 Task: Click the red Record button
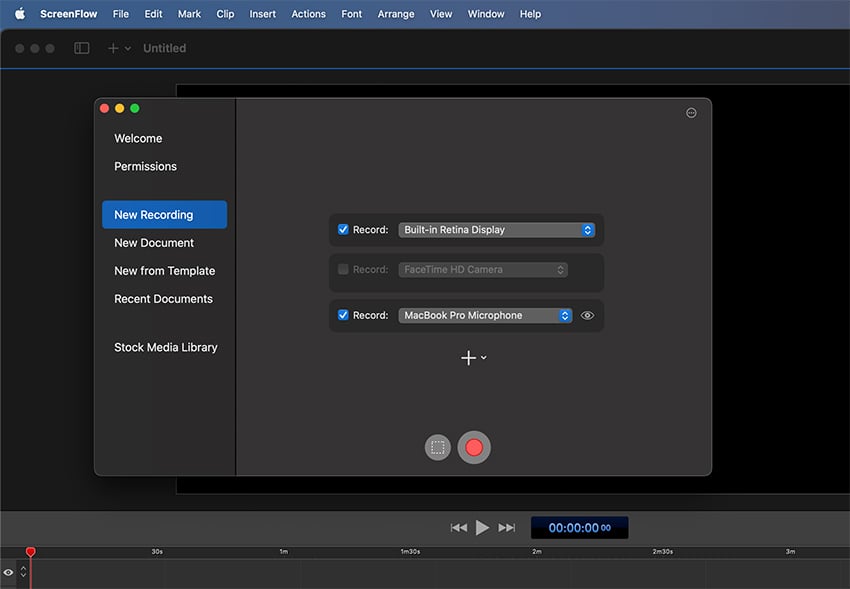tap(474, 448)
